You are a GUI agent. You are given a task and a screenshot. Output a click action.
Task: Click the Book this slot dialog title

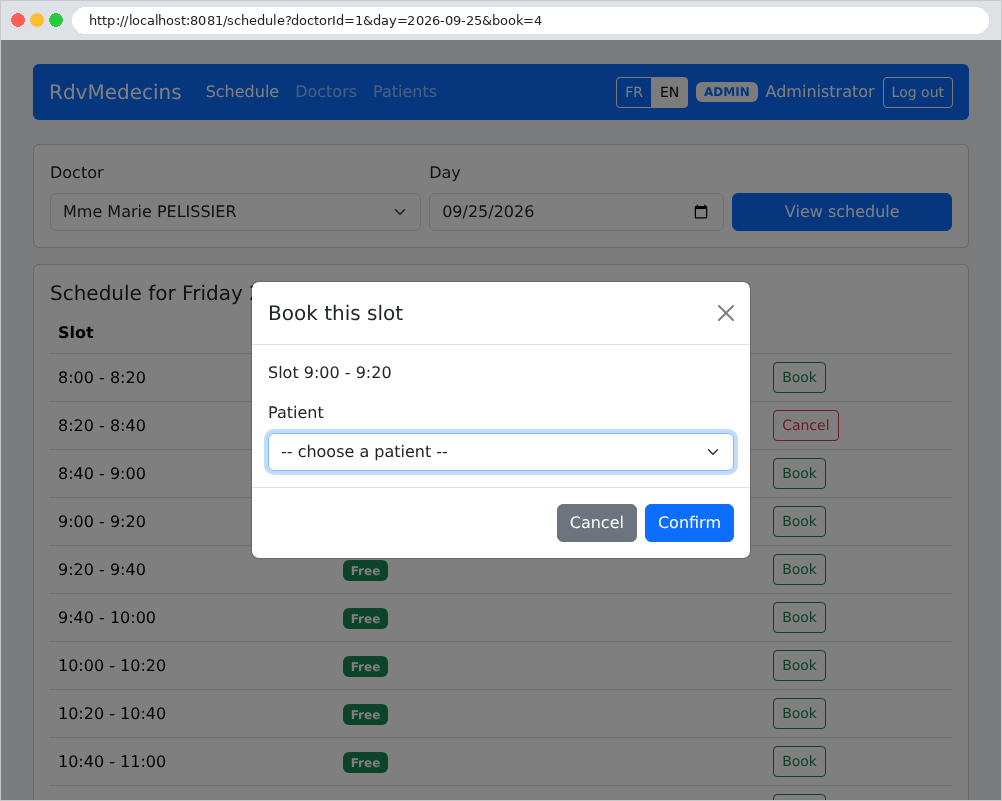[335, 313]
